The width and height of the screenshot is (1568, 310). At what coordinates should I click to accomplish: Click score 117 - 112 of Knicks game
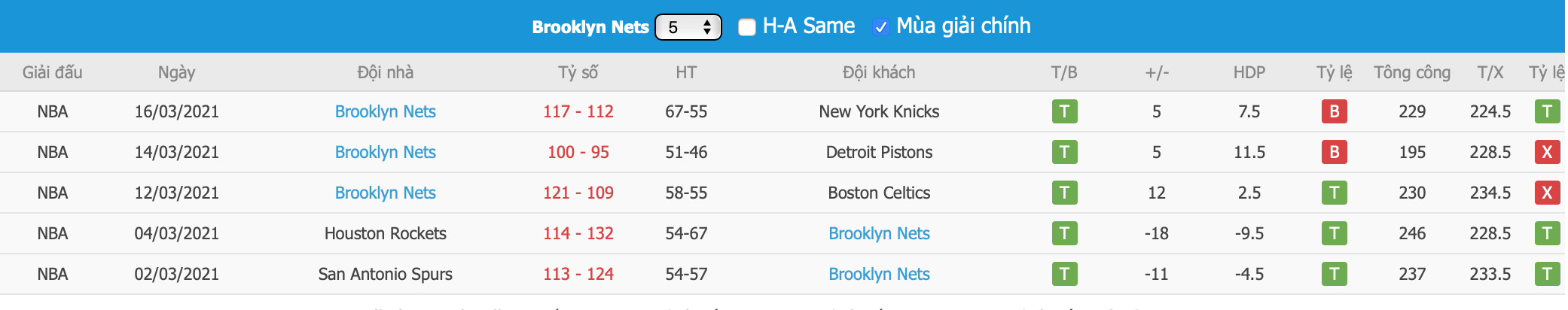[578, 111]
